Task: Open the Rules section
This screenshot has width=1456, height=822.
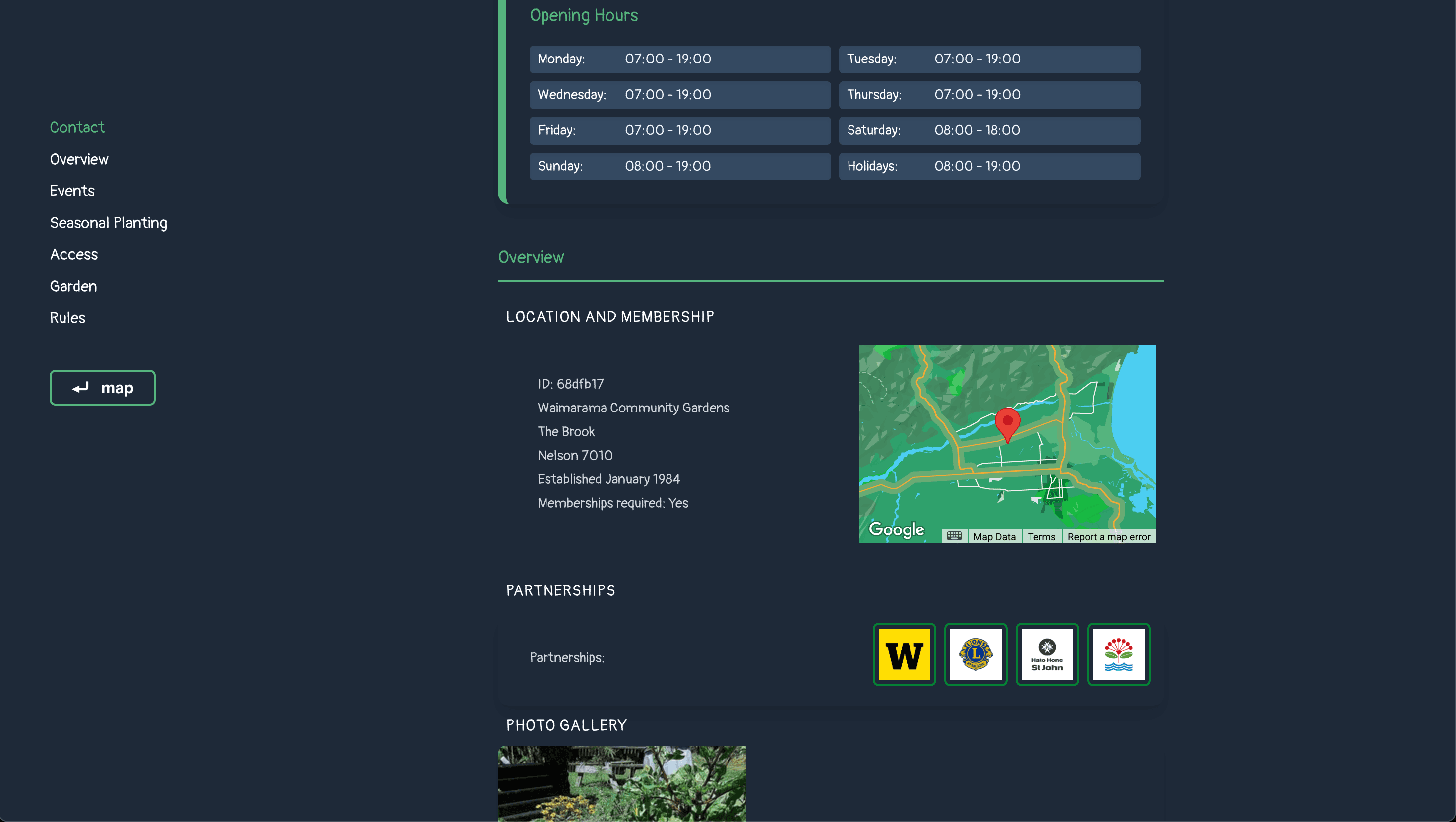Action: (67, 317)
